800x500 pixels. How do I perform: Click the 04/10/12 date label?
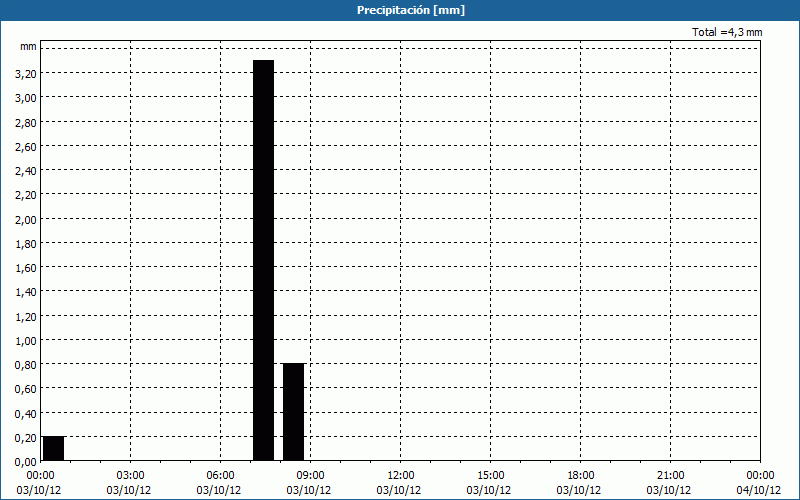(759, 490)
